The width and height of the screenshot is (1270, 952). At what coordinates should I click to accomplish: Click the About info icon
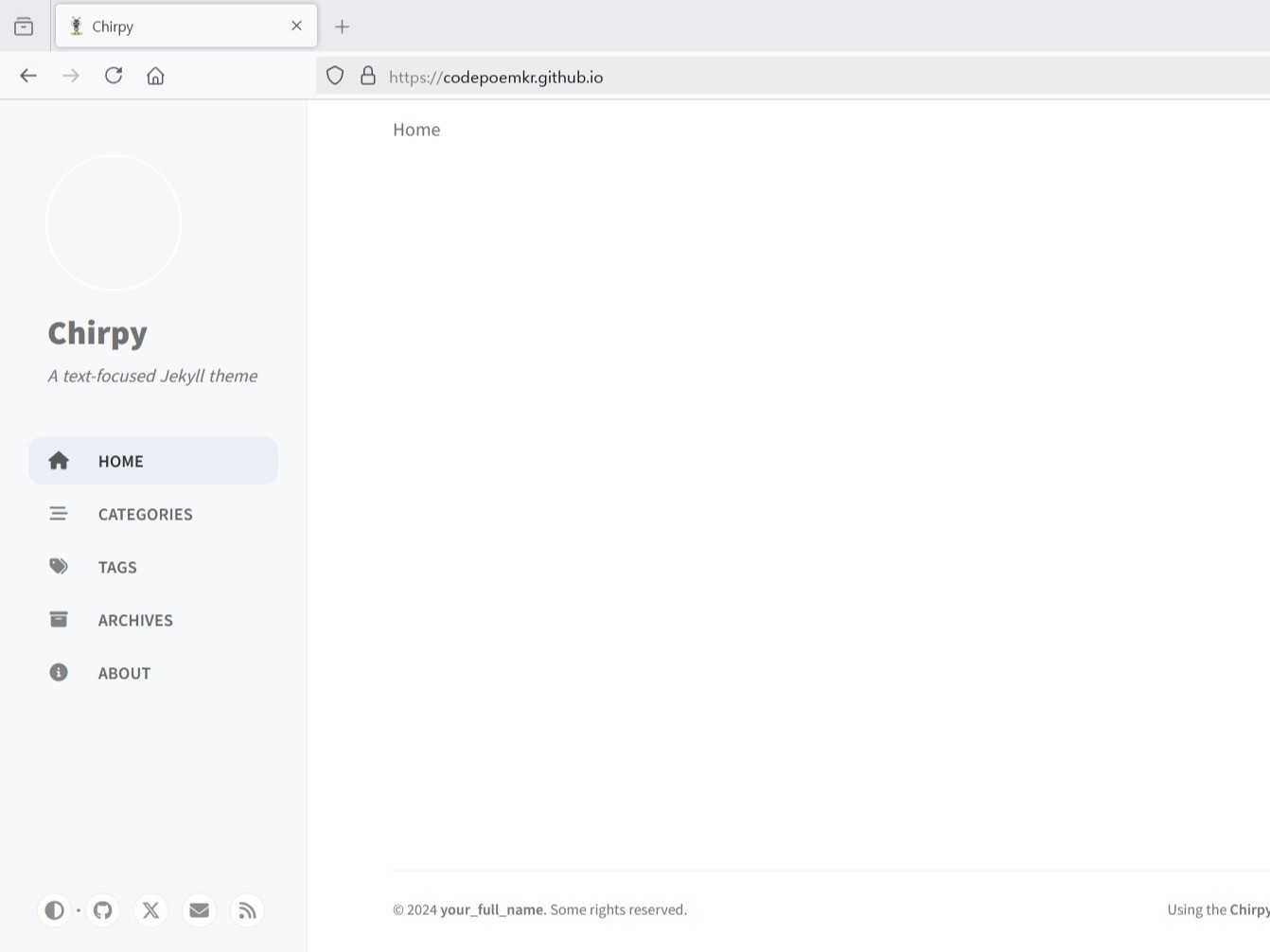[58, 672]
